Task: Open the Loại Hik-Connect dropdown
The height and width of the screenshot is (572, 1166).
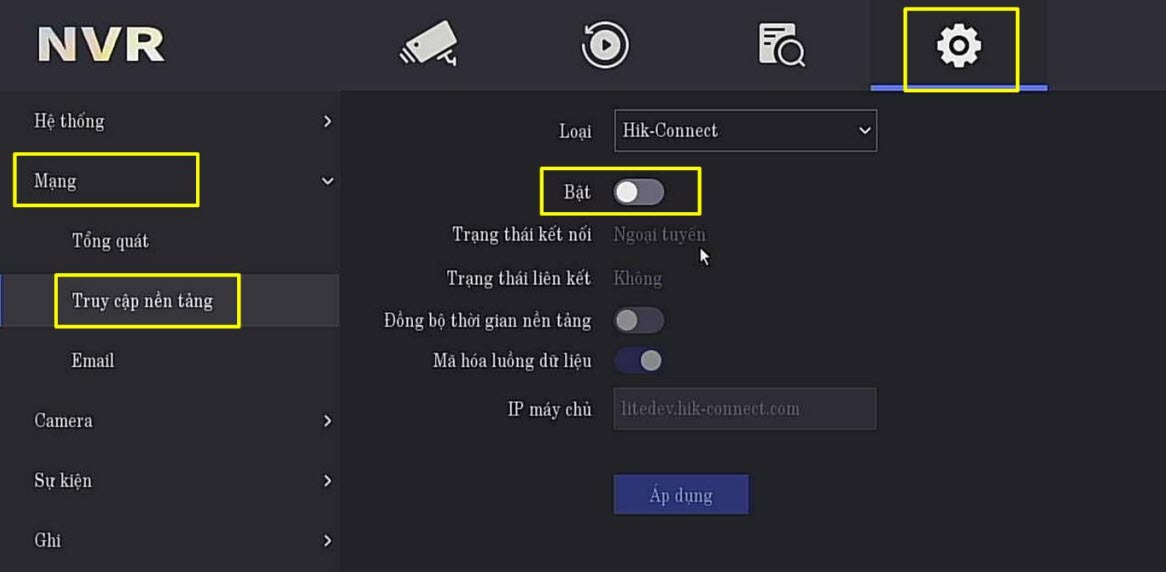Action: pos(745,131)
